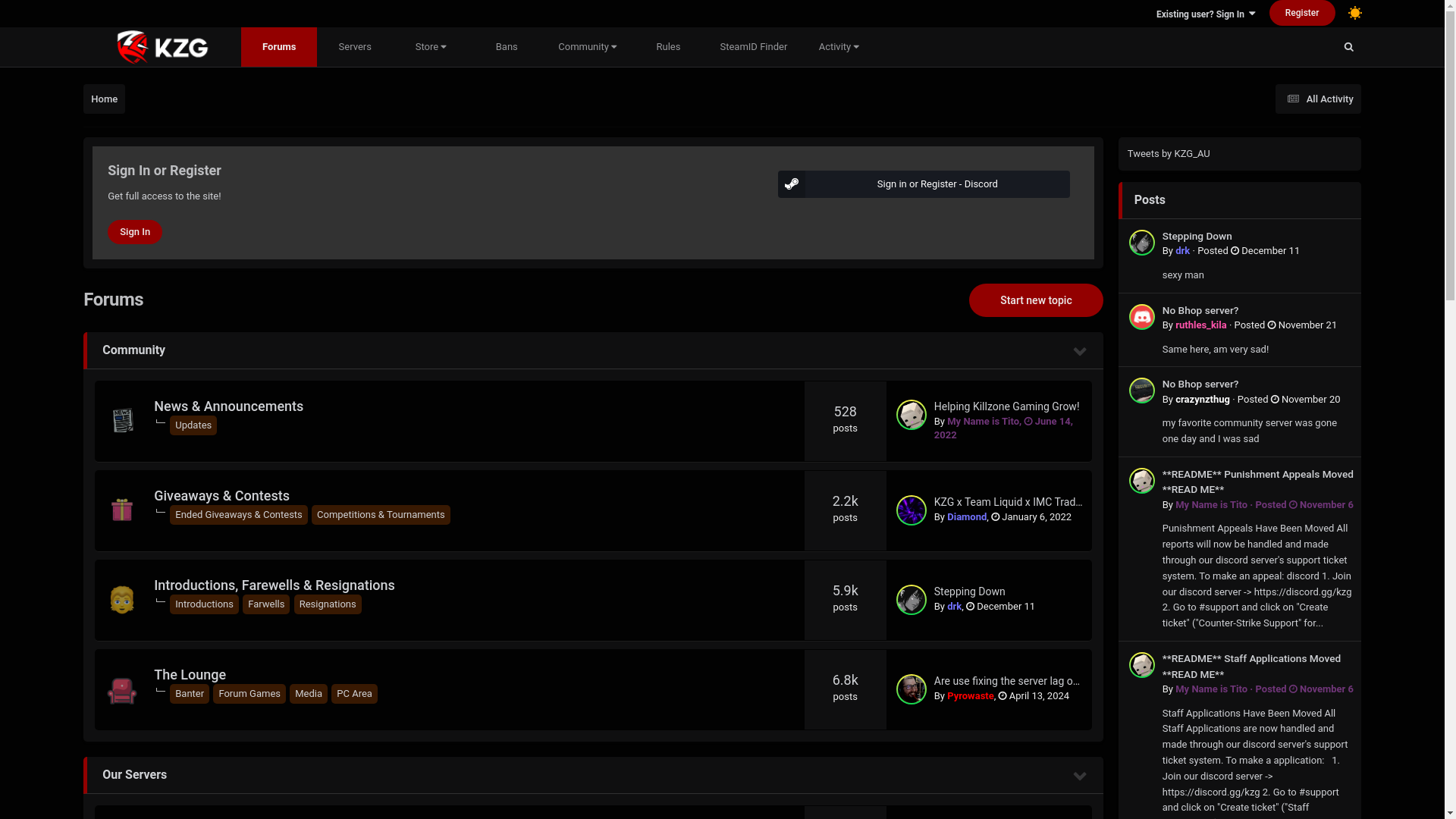Go to the Servers tab
Viewport: 1456px width, 819px height.
355,47
